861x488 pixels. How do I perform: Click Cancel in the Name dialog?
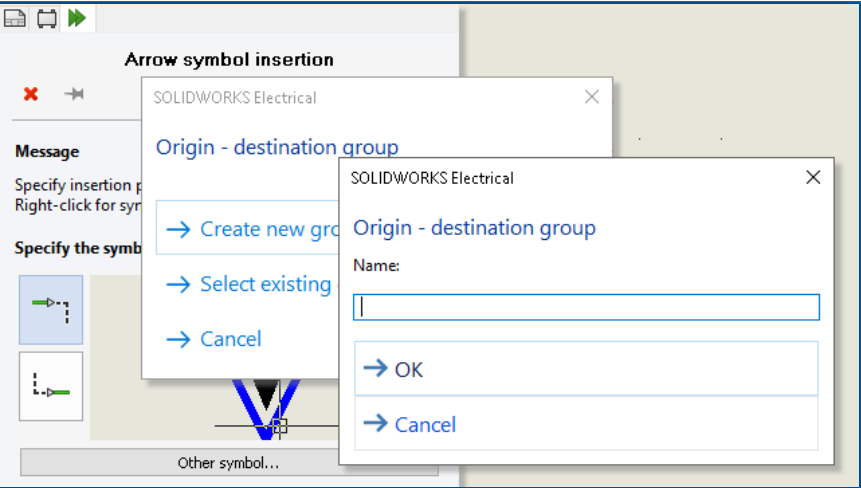586,424
